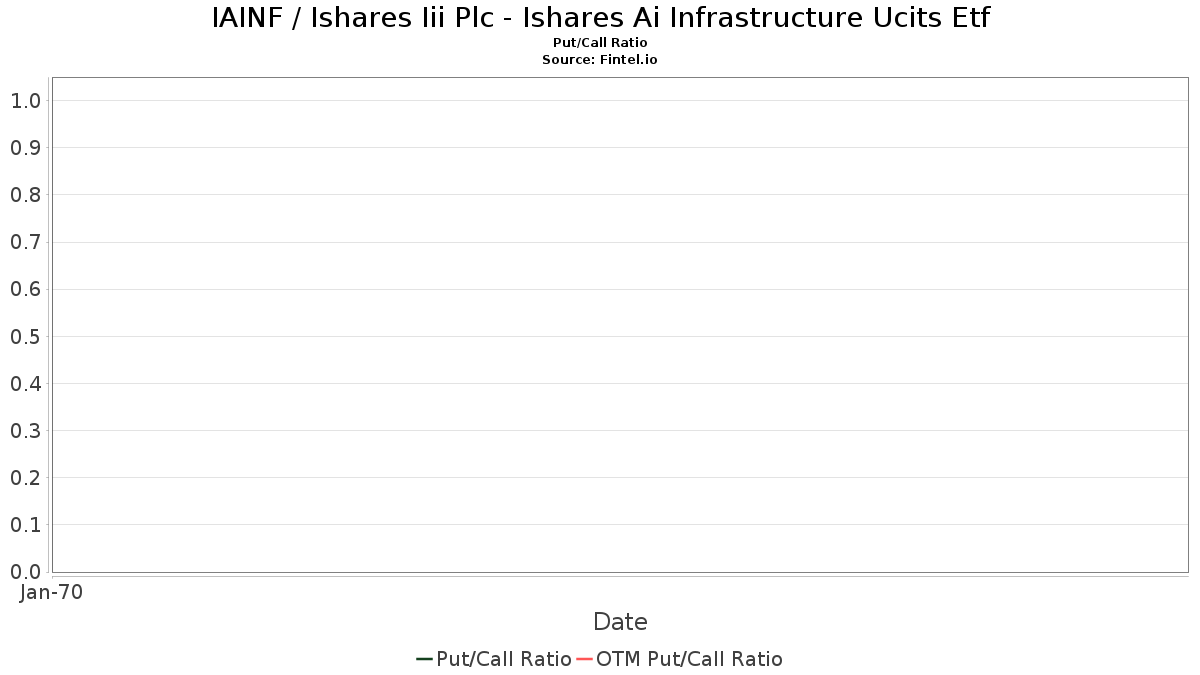
Task: Click the dark green Put/Call Ratio legend line
Action: [x=424, y=659]
